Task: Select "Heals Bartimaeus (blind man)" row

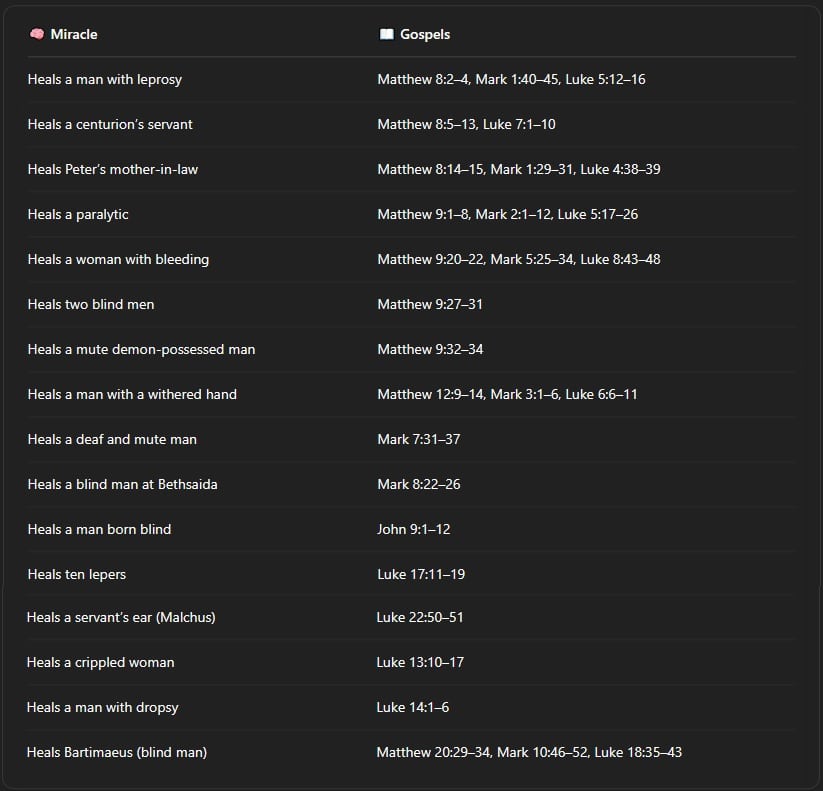Action: tap(116, 752)
